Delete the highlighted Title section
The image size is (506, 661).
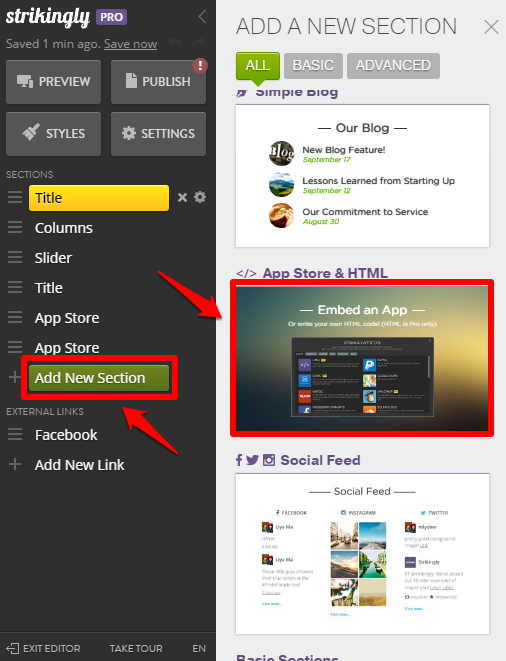point(182,197)
